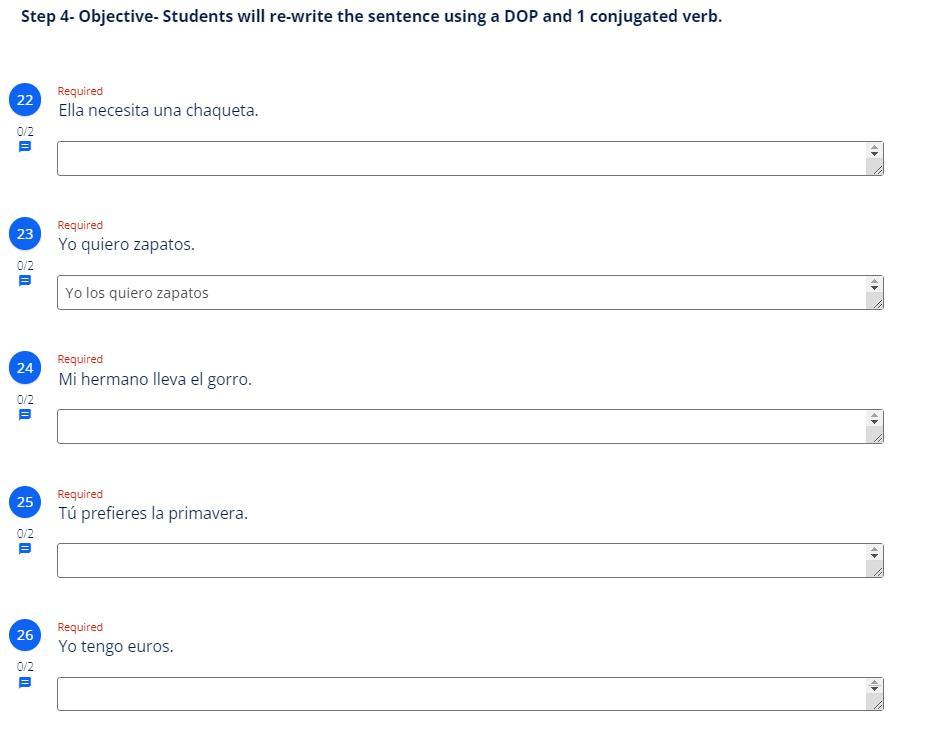Image resolution: width=929 pixels, height=750 pixels.
Task: Click answer box for "Tú prefieres la primavera"
Action: coord(460,560)
